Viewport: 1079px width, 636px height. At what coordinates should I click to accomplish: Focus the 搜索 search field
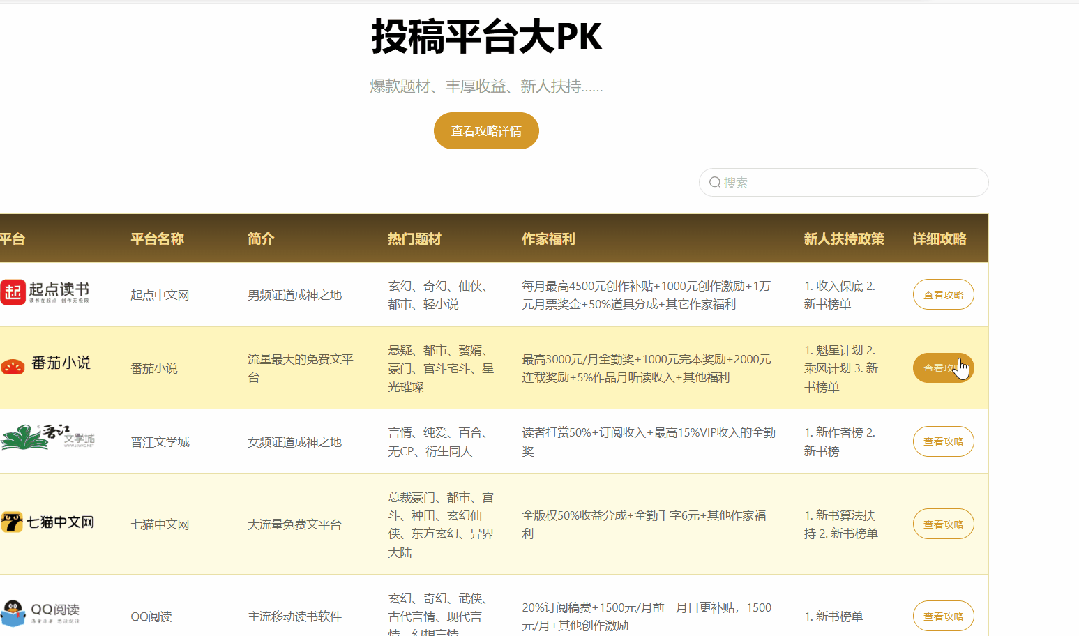click(844, 182)
